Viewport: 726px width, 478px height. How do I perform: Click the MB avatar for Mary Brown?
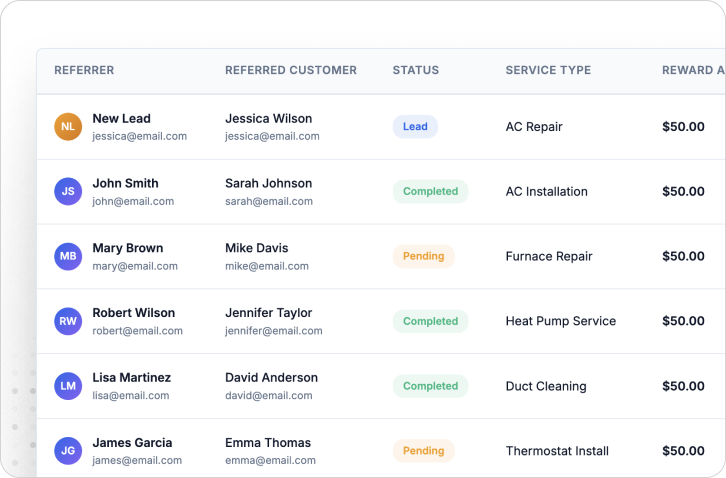click(68, 257)
